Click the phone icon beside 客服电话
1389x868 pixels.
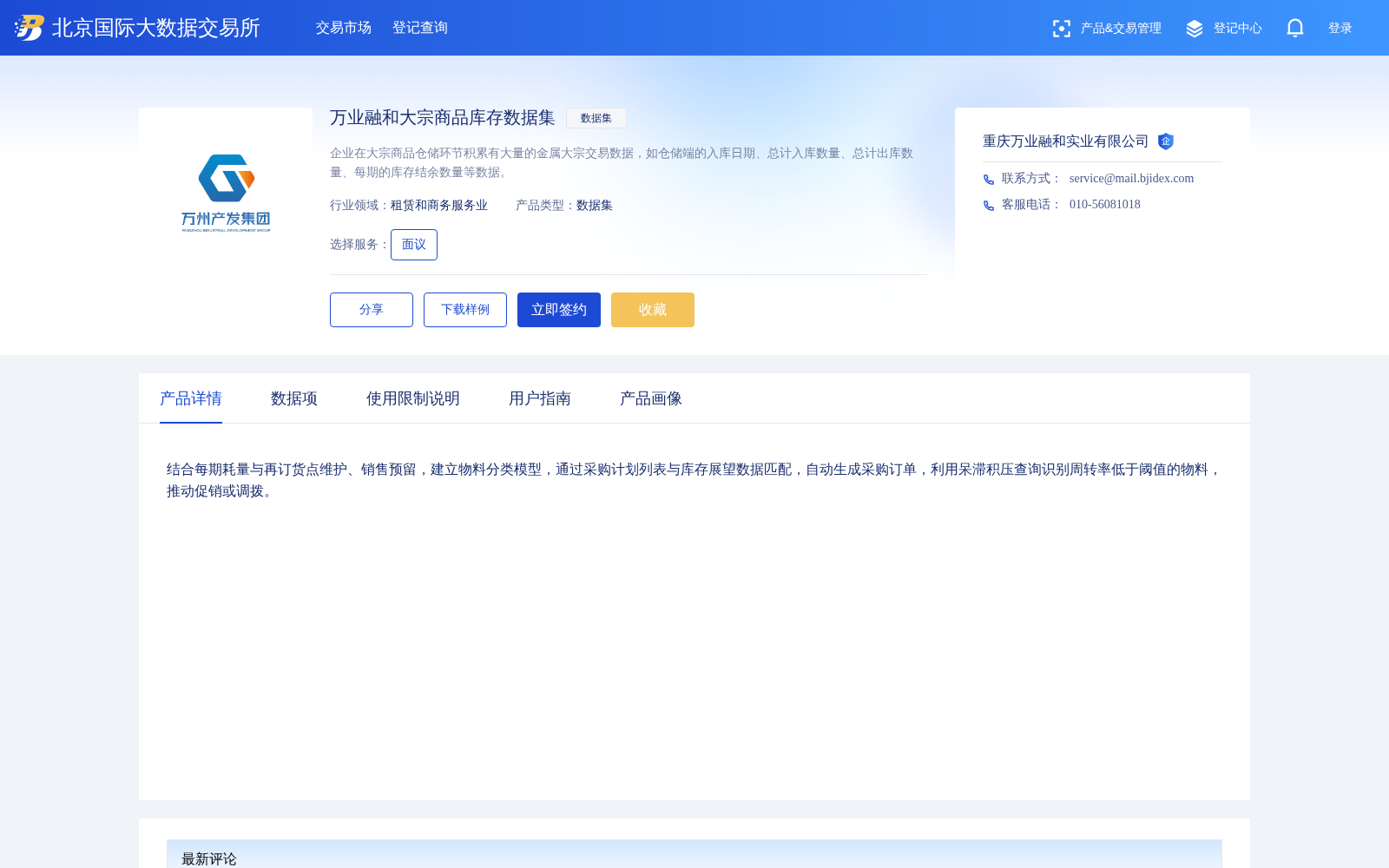[x=989, y=206]
